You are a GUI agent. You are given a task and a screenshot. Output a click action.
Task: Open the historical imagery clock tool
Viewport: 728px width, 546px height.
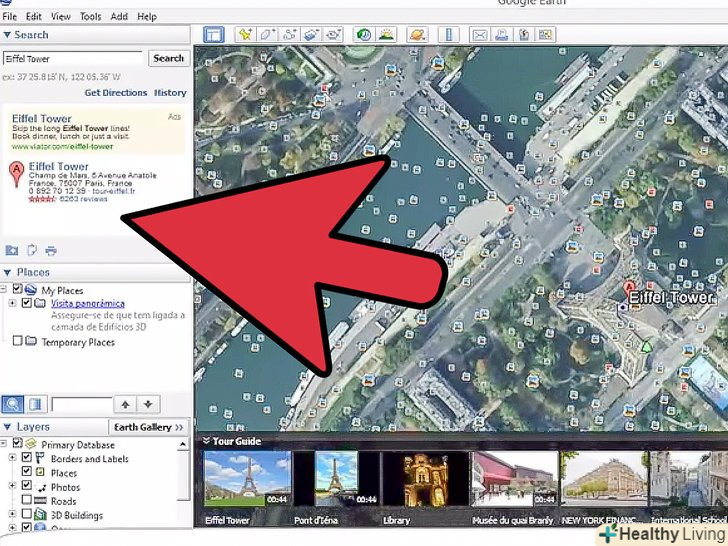(363, 35)
